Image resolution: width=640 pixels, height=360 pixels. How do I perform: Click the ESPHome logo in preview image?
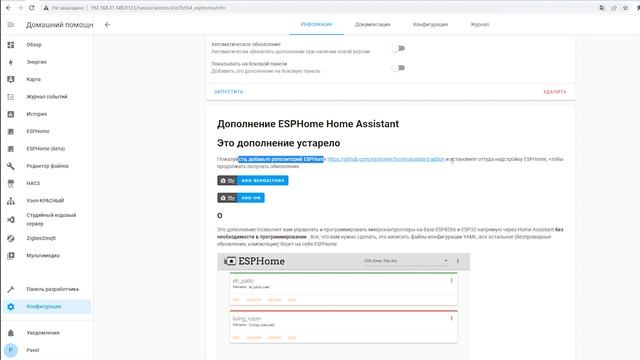point(254,261)
